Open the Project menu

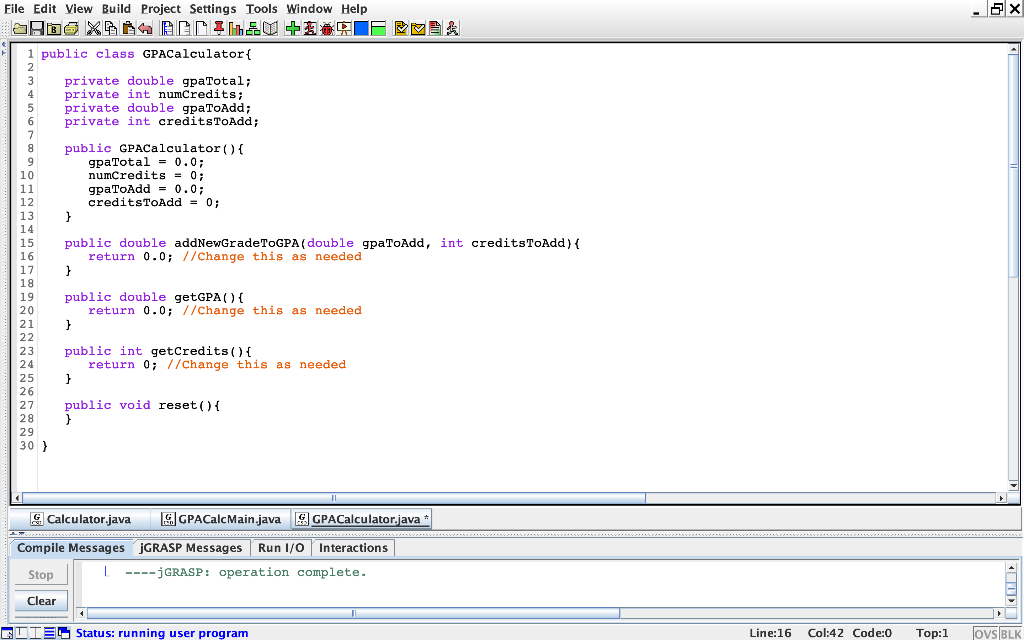point(160,9)
